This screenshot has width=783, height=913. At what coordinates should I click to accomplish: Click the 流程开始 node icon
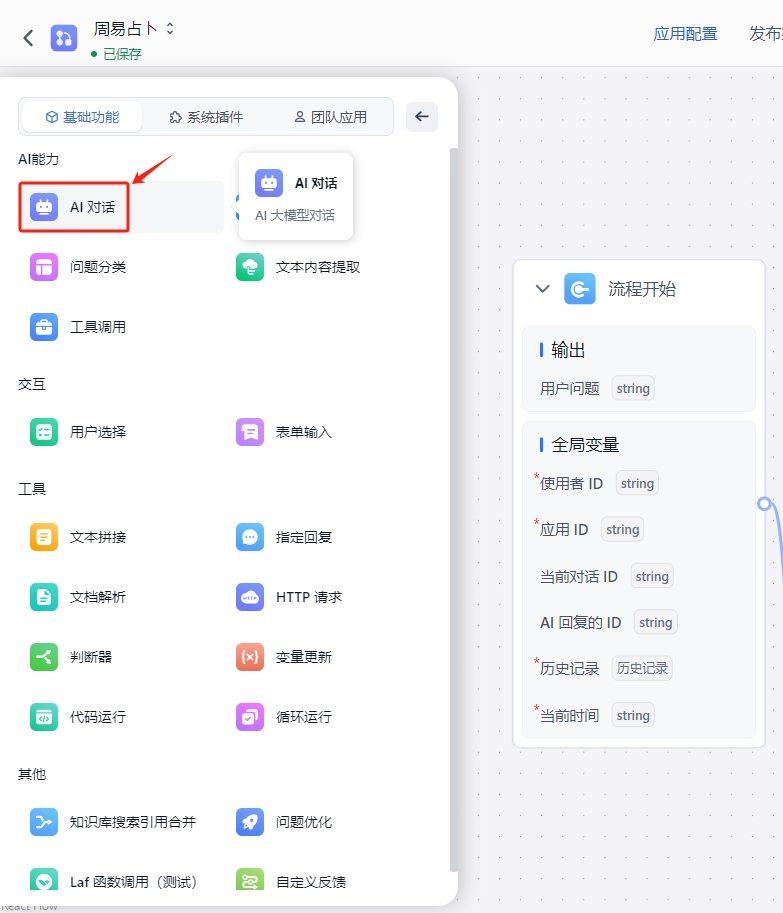tap(580, 289)
